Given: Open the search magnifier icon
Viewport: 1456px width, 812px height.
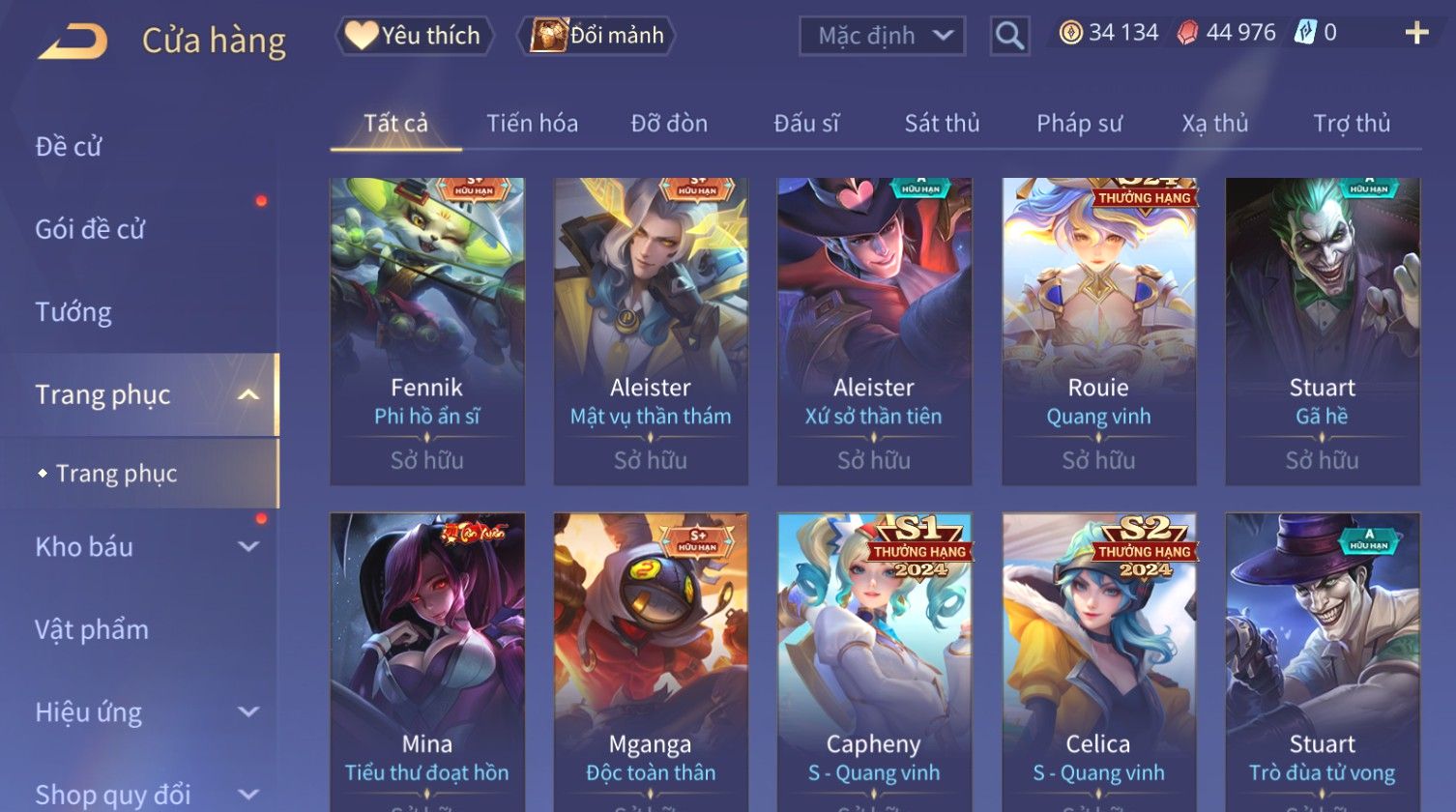Looking at the screenshot, I should (x=1009, y=36).
